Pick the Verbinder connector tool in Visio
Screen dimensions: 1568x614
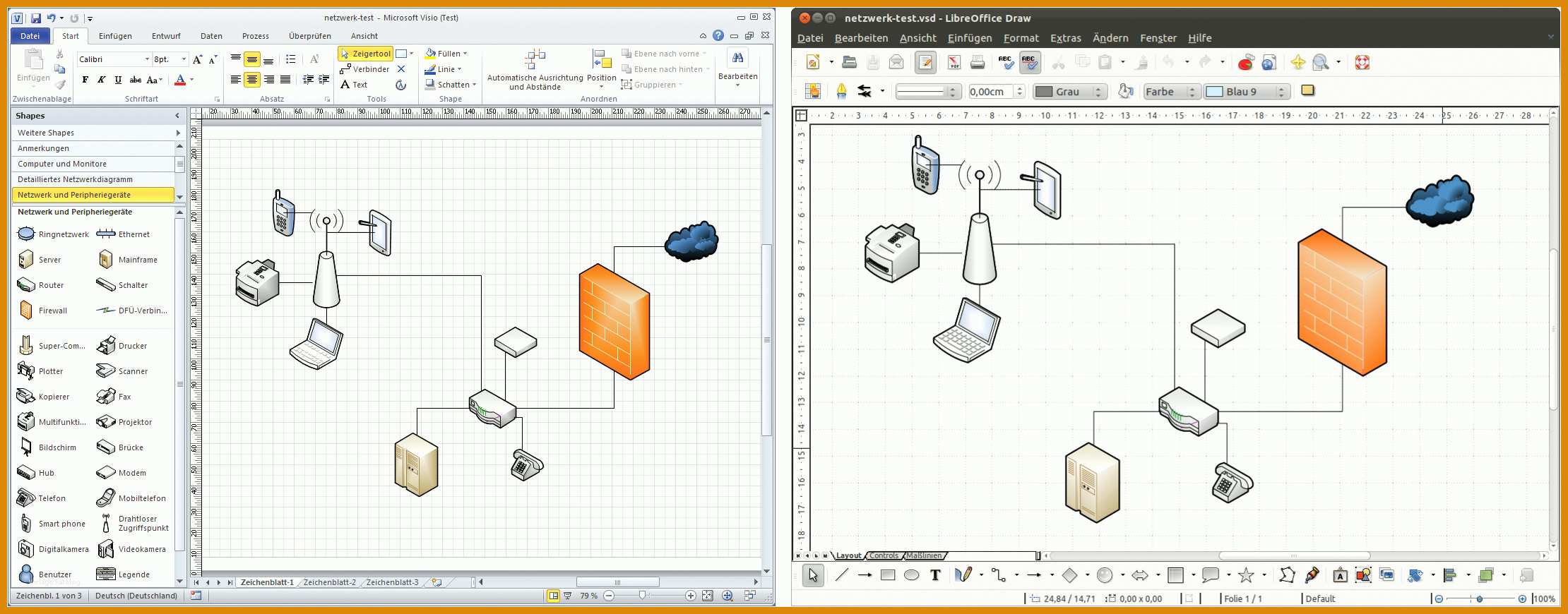point(364,69)
